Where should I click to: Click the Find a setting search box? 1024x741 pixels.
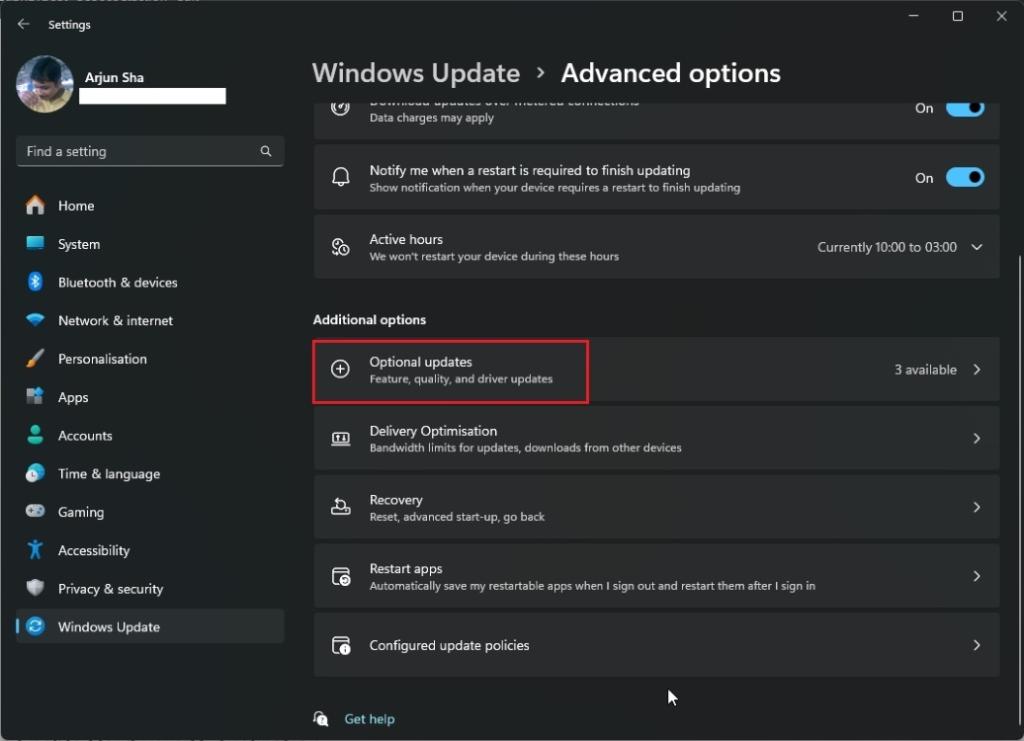(x=149, y=151)
